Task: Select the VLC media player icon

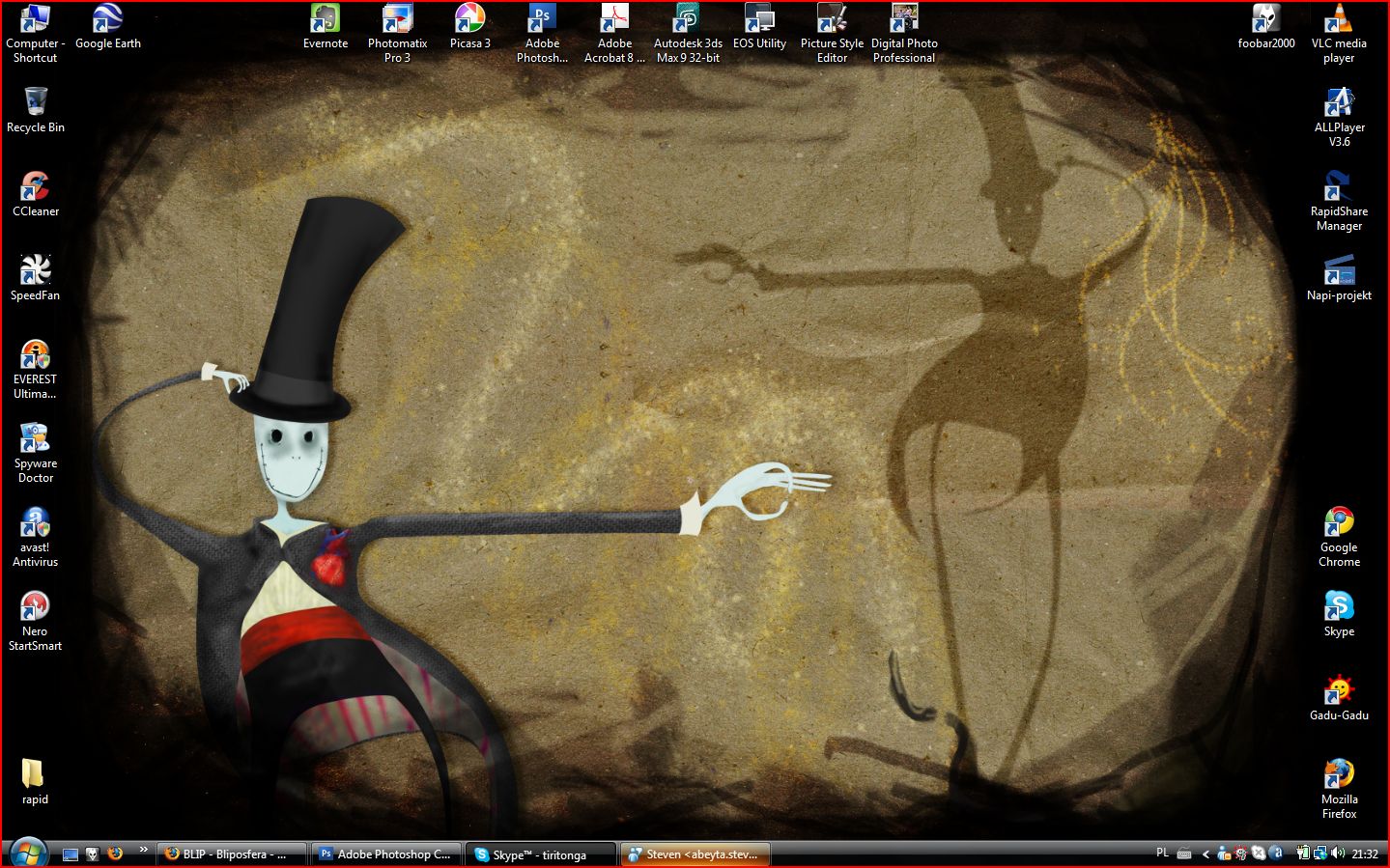Action: click(1338, 19)
